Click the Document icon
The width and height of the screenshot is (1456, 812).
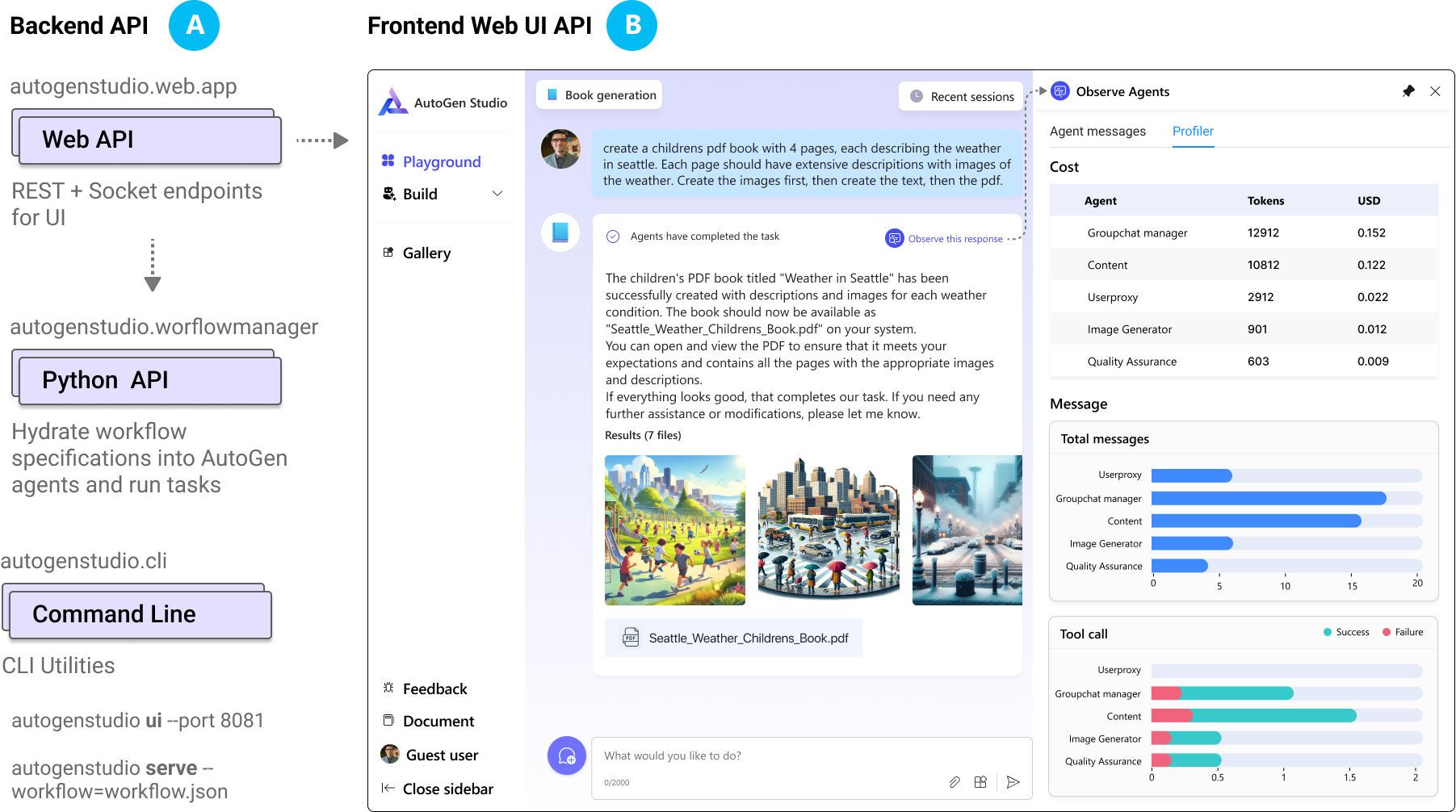388,720
